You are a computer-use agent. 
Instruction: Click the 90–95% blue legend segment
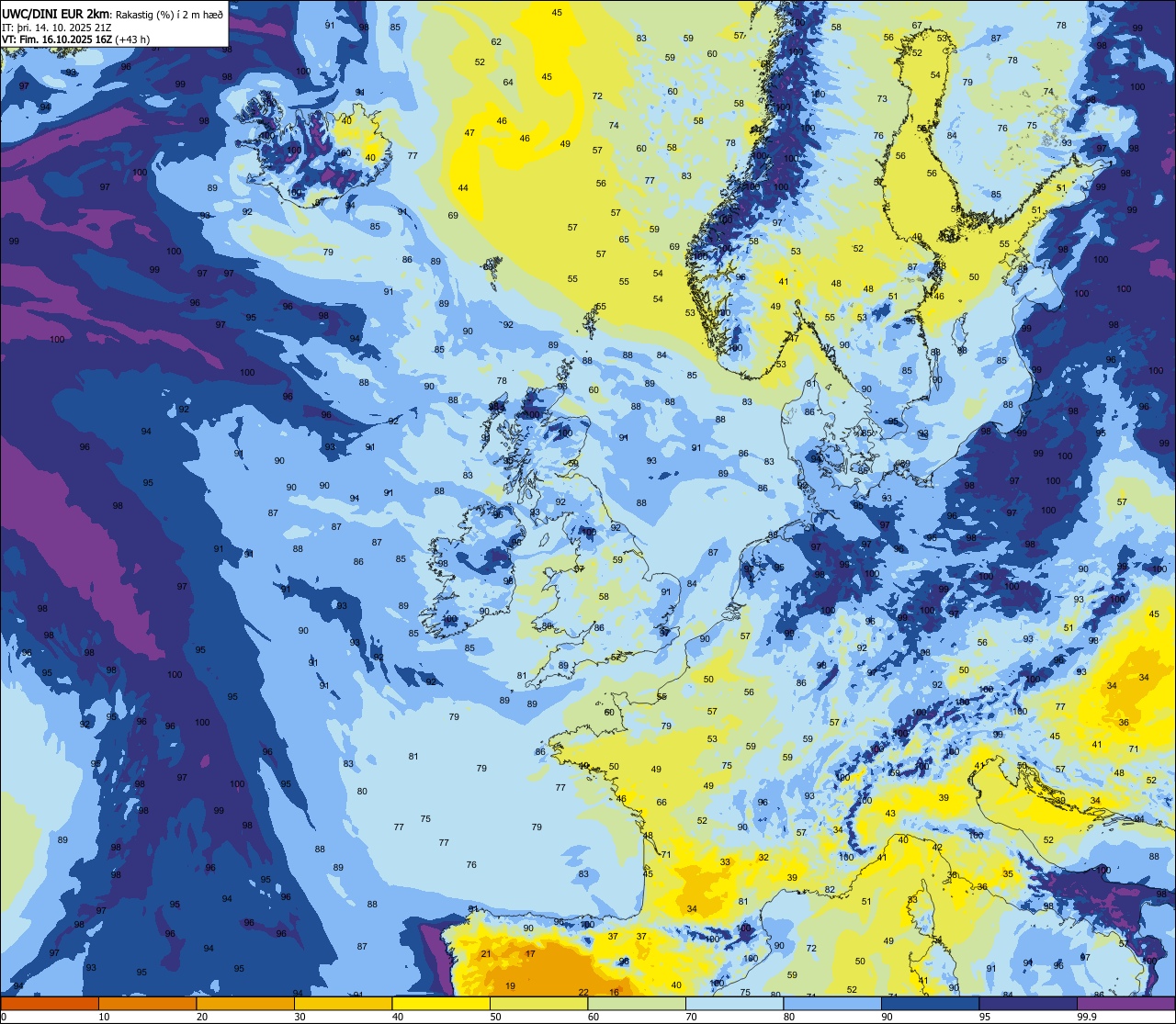pos(930,1003)
